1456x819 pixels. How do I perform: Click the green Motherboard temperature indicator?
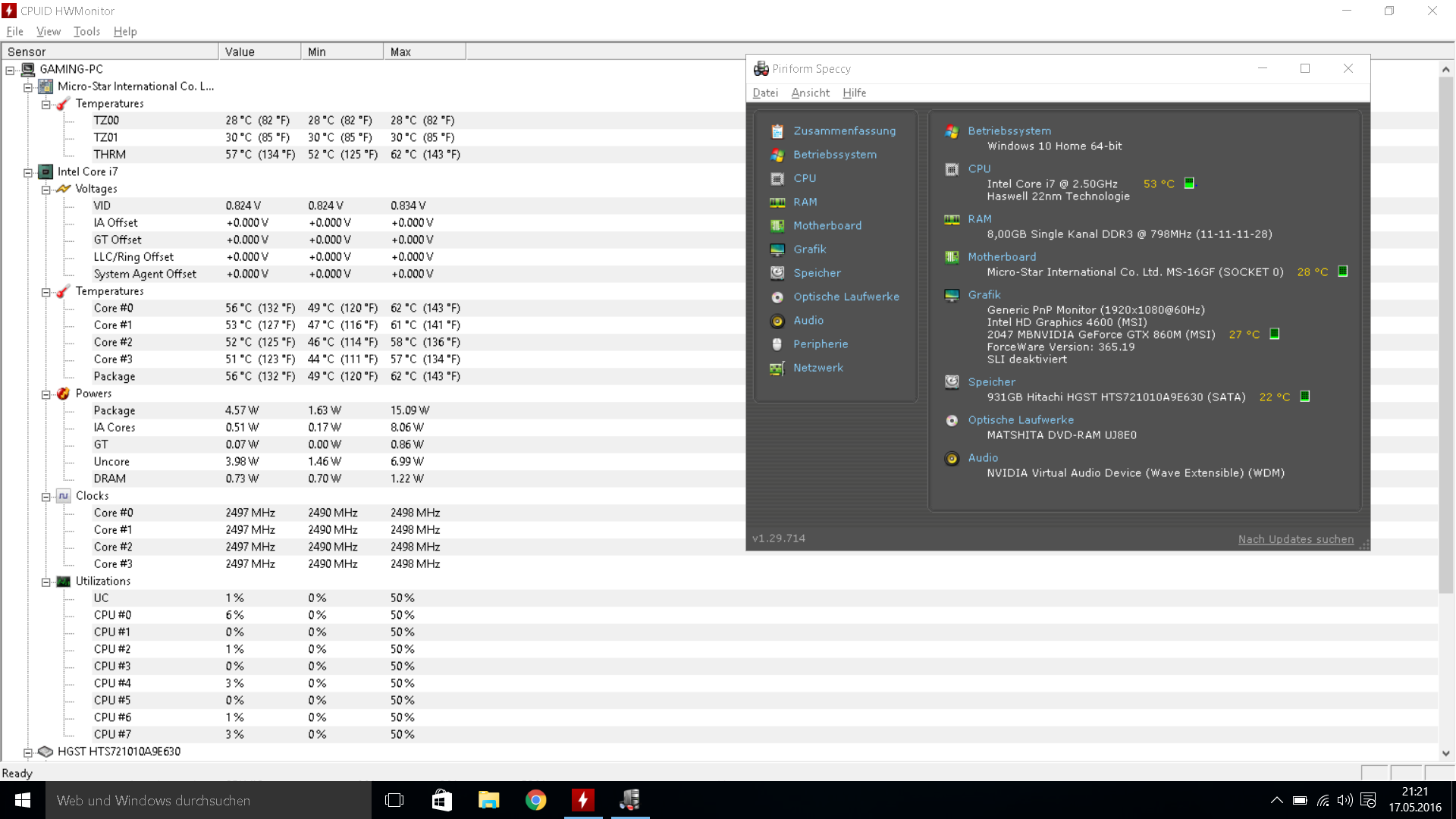(x=1342, y=271)
